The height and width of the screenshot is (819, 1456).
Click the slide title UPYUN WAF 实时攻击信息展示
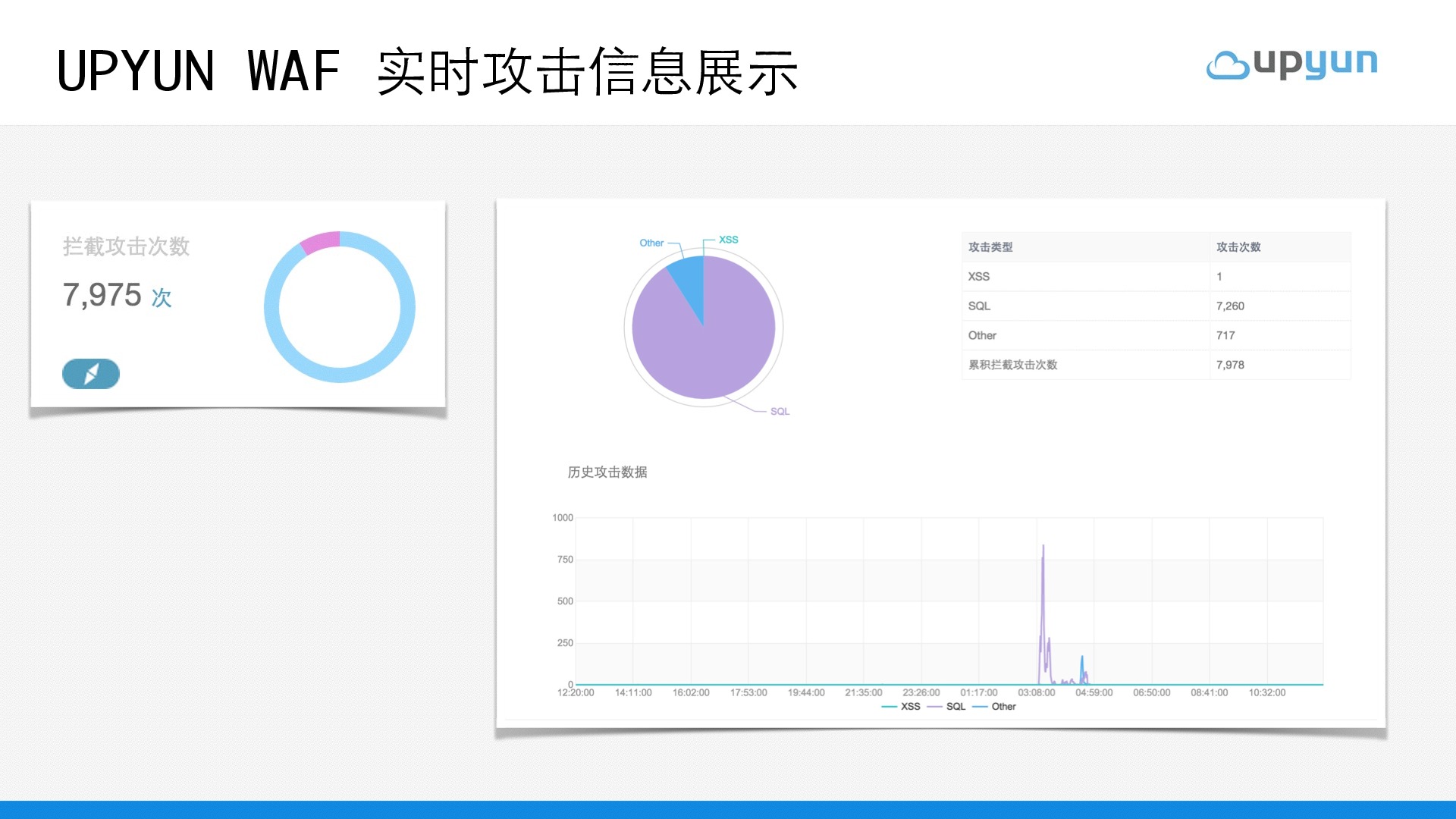(428, 71)
